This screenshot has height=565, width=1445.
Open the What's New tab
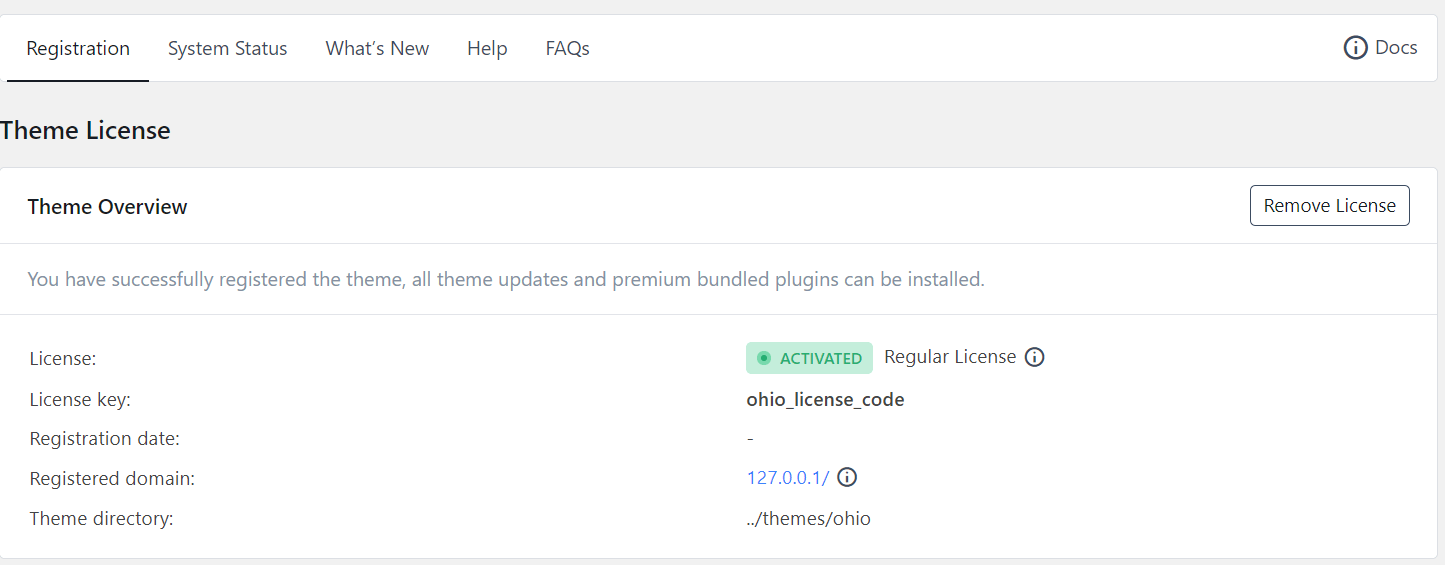[x=377, y=48]
